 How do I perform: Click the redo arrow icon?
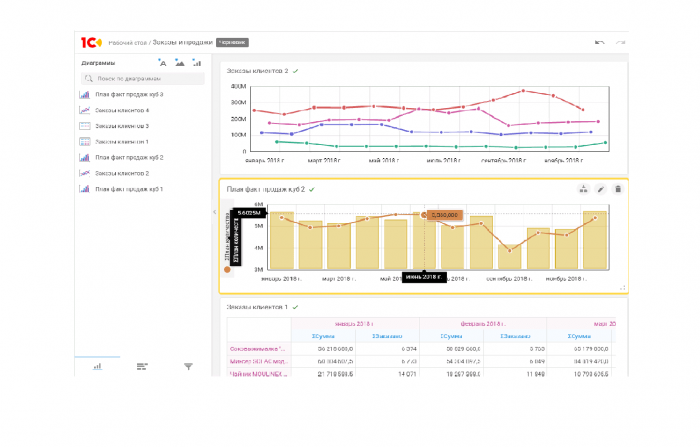[621, 42]
